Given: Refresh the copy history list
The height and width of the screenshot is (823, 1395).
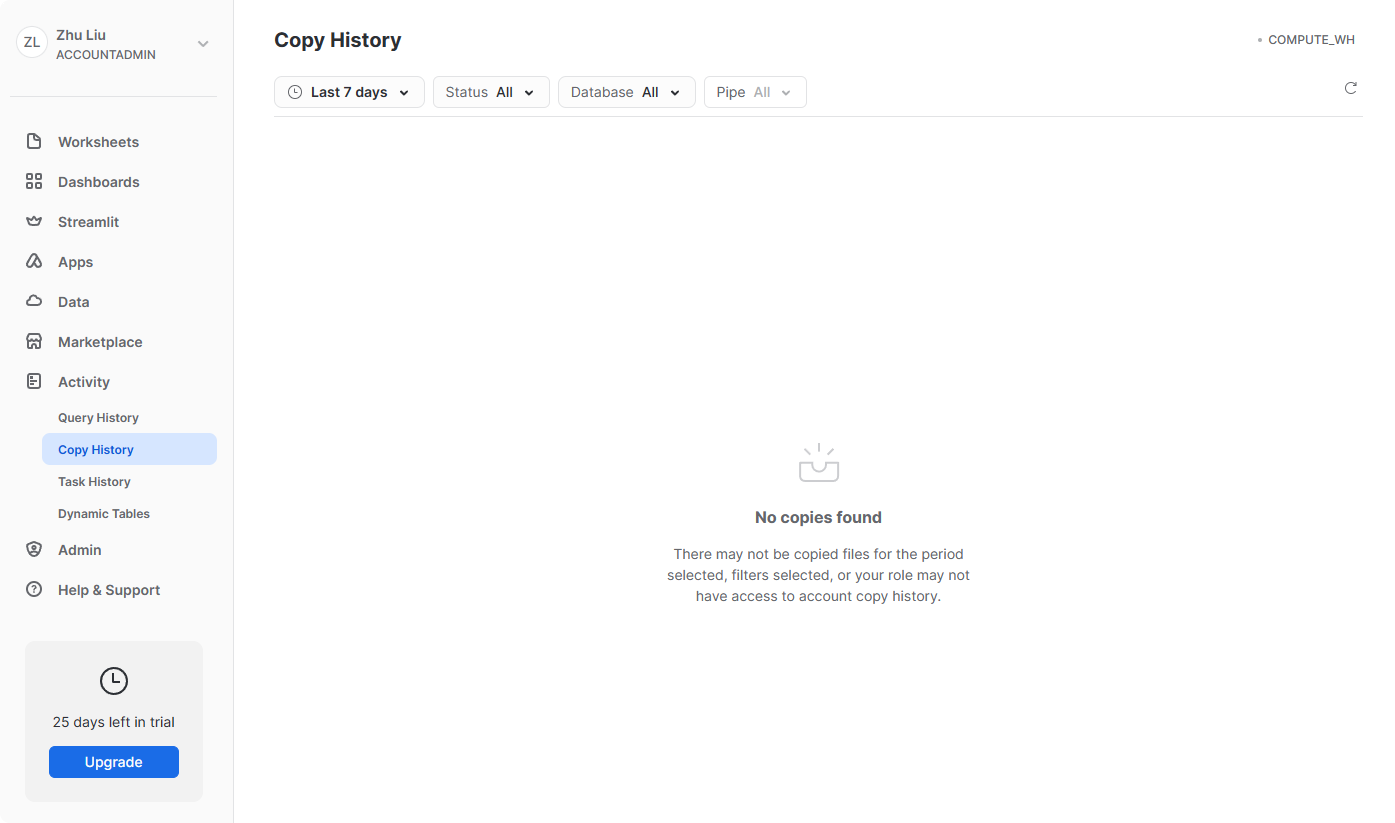Looking at the screenshot, I should 1350,88.
